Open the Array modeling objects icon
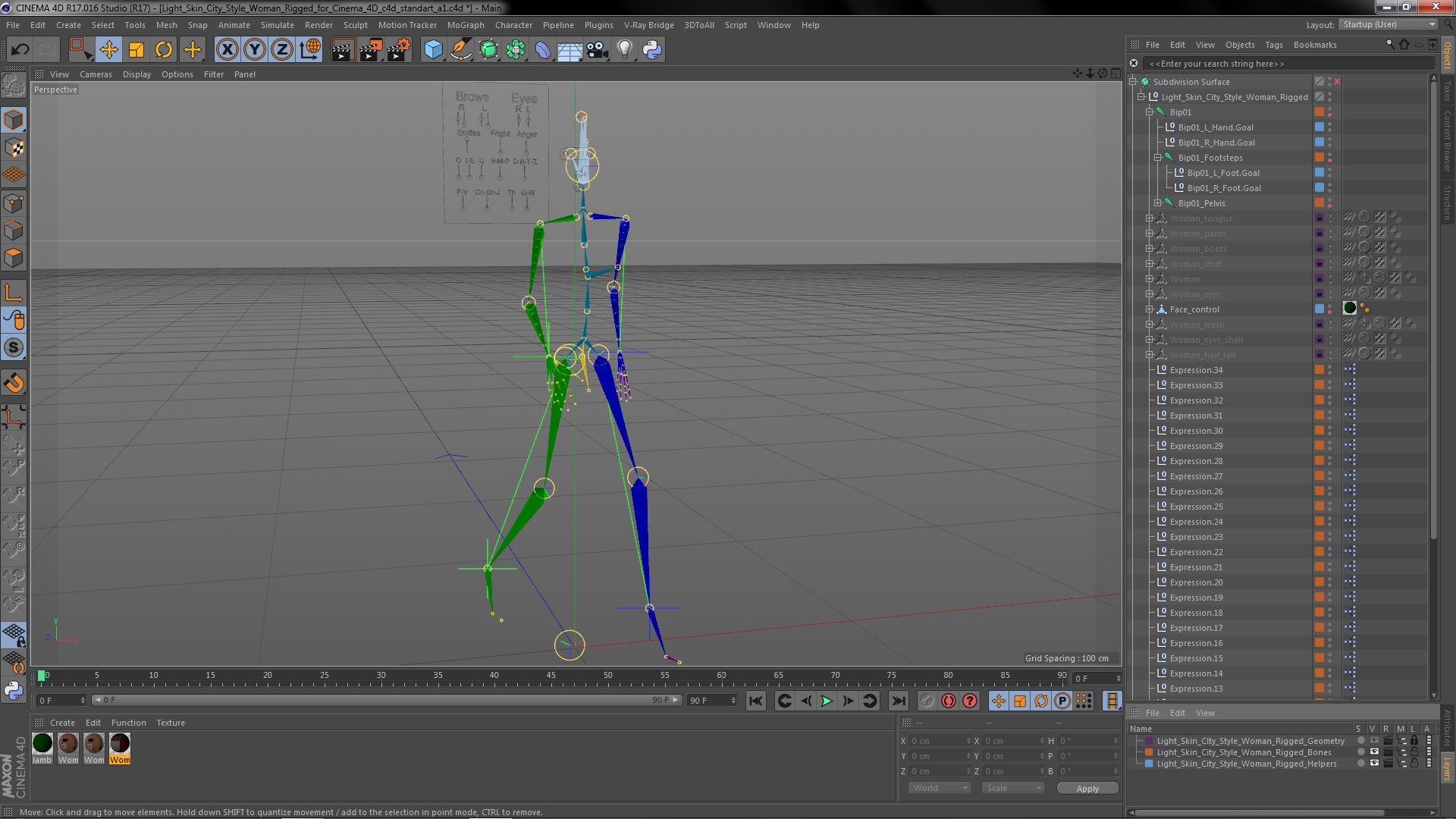Viewport: 1456px width, 819px height. coord(516,50)
